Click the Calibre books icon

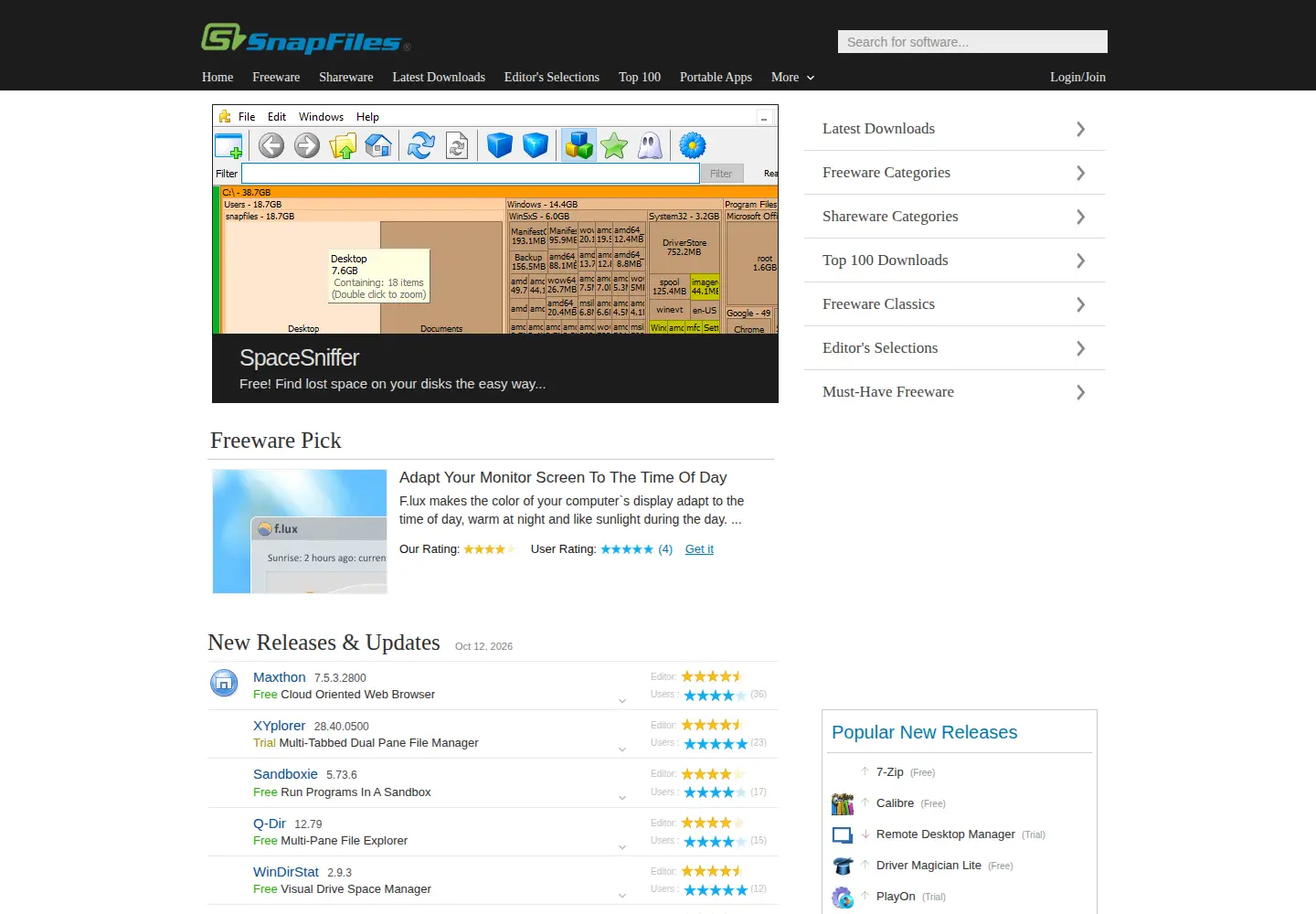tap(843, 803)
